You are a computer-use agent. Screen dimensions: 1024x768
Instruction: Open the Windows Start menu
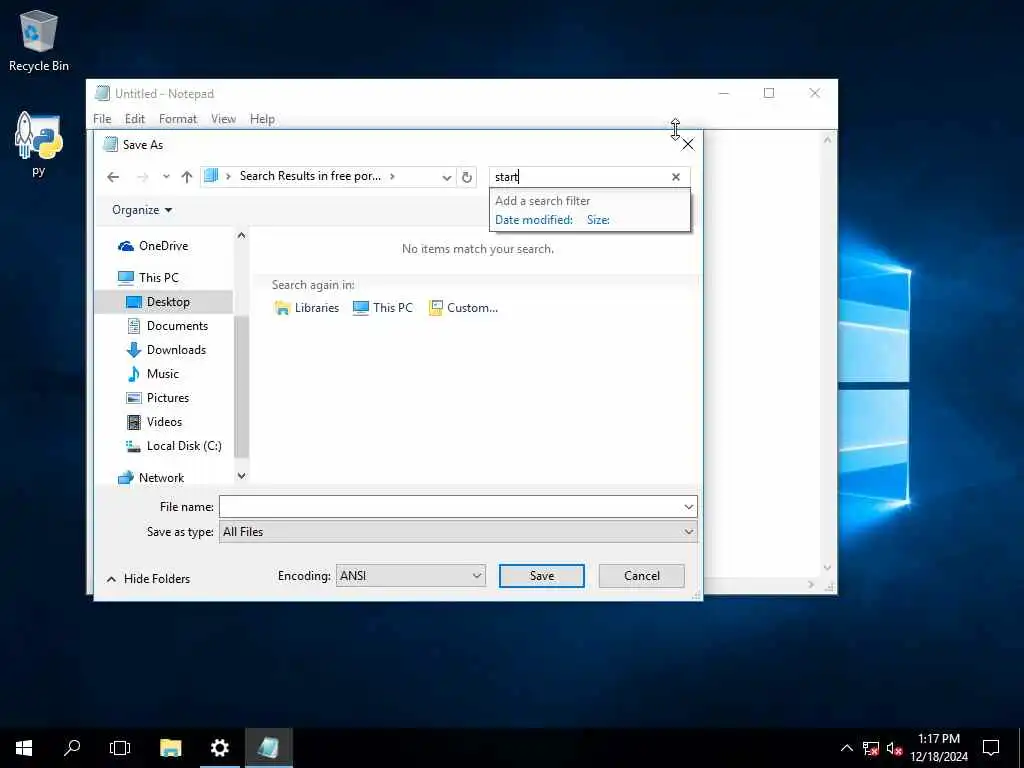pyautogui.click(x=24, y=748)
